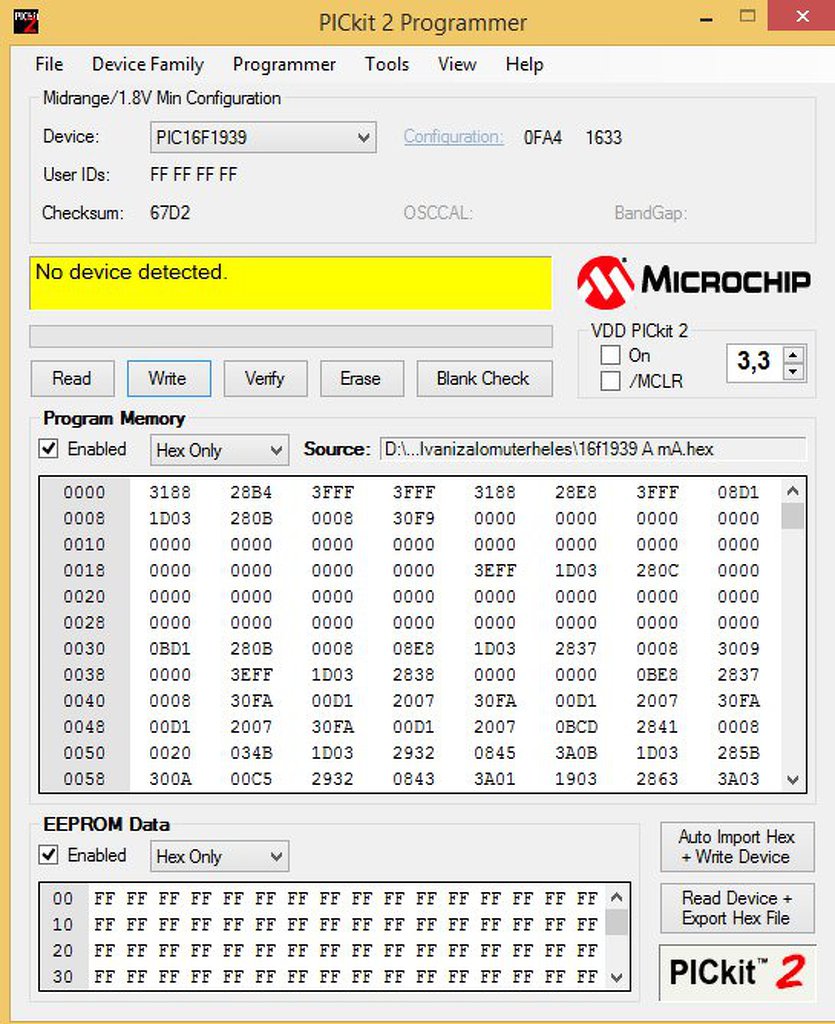Click the Checksum value 67D2
Viewport: 835px width, 1024px height.
coord(170,213)
